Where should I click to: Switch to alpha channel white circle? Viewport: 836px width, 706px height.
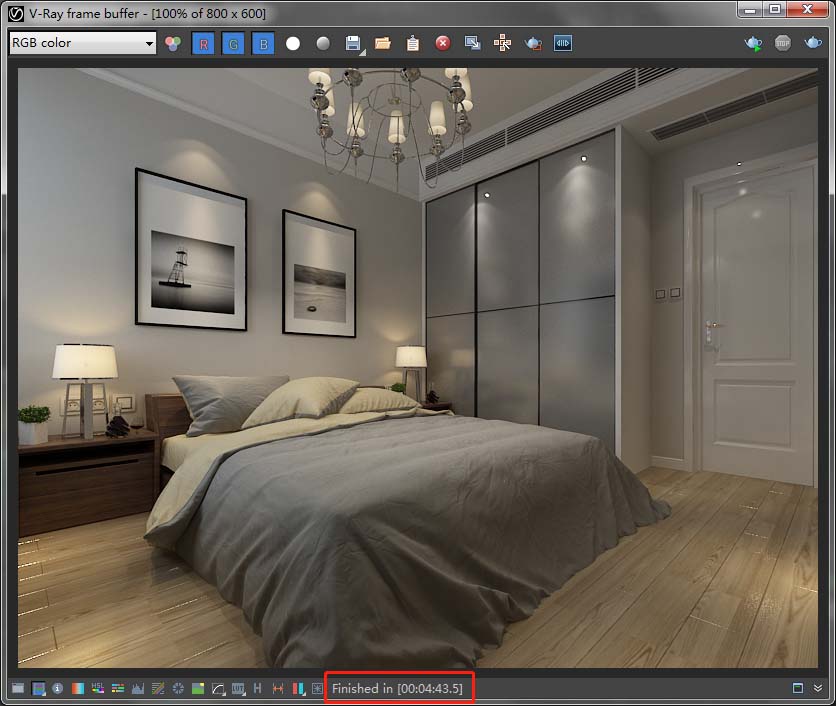[293, 43]
